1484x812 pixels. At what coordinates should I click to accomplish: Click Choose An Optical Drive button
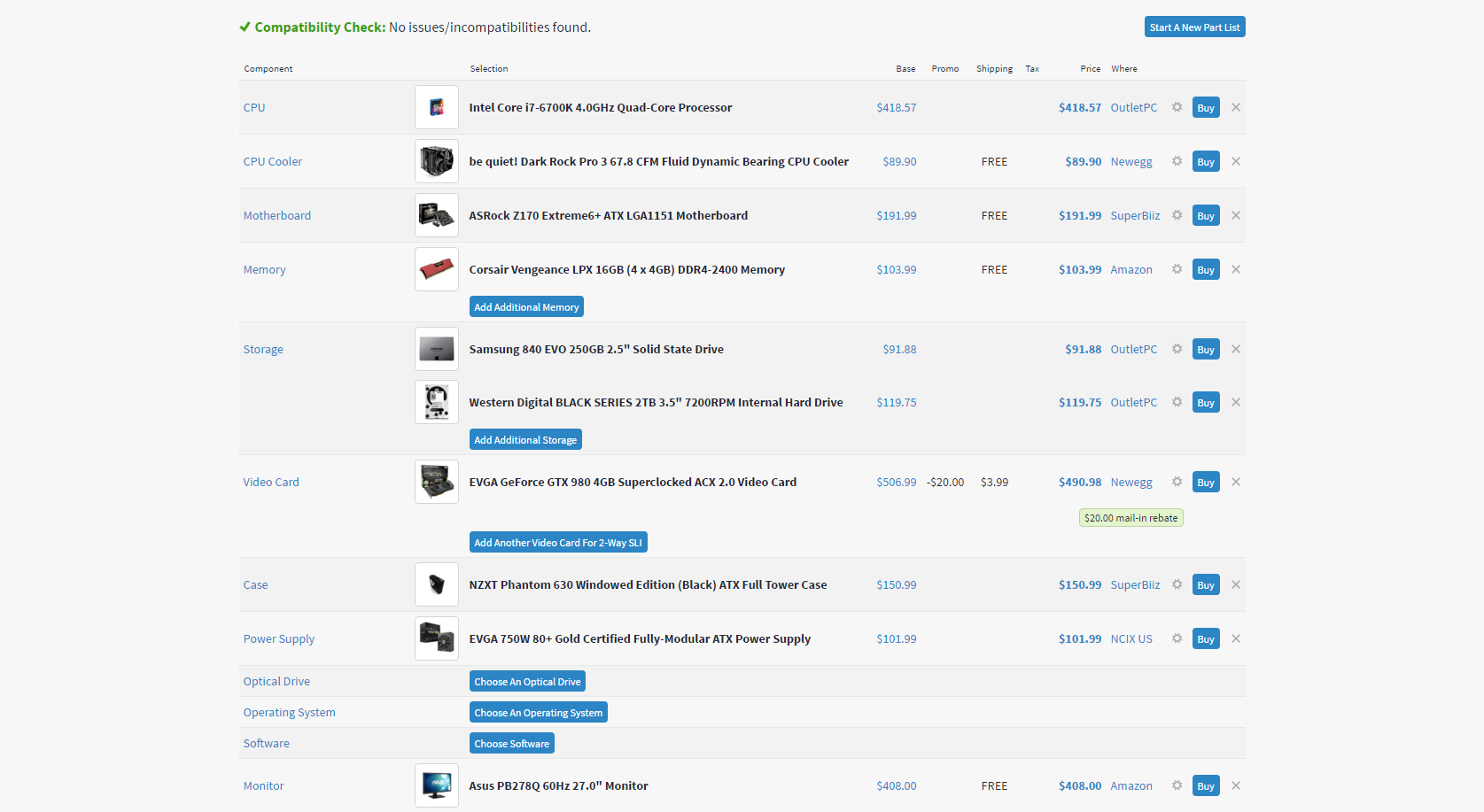tap(527, 682)
